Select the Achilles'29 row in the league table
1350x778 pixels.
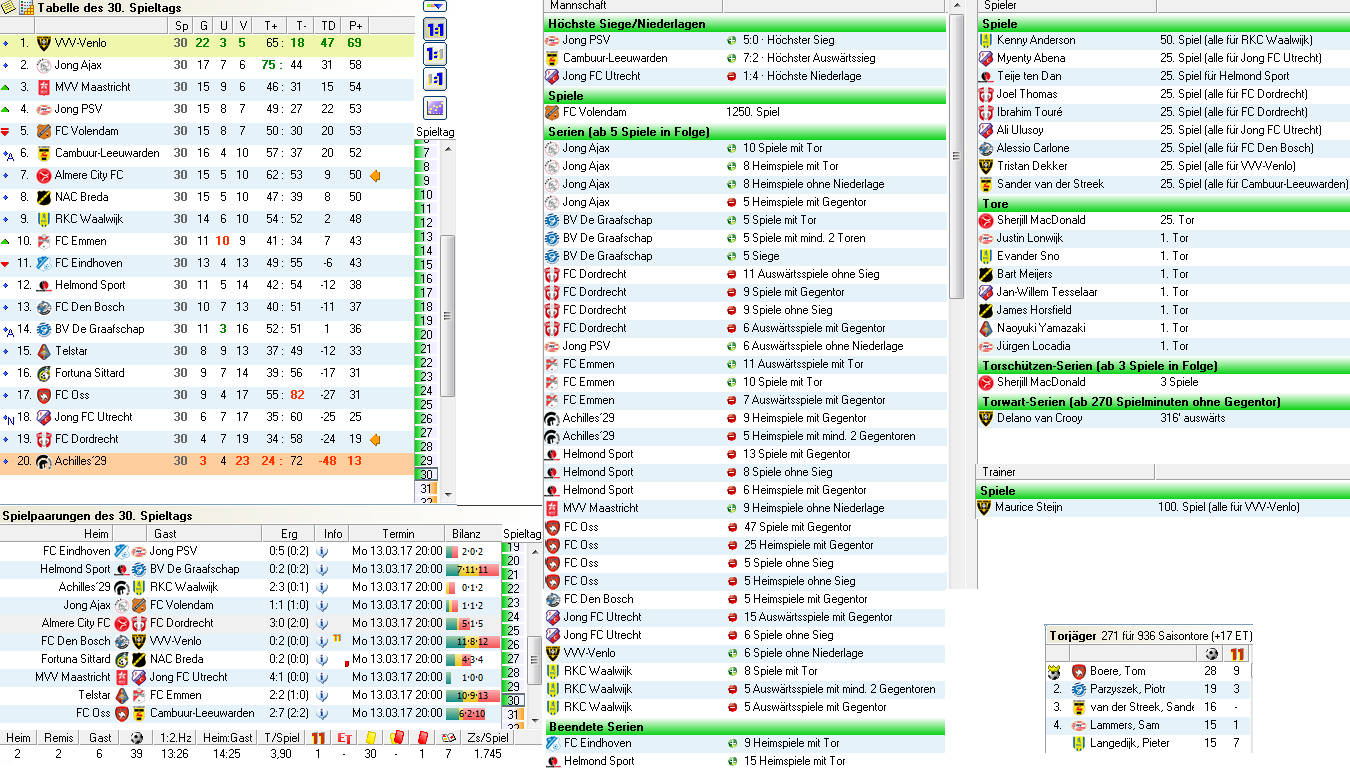coord(207,461)
